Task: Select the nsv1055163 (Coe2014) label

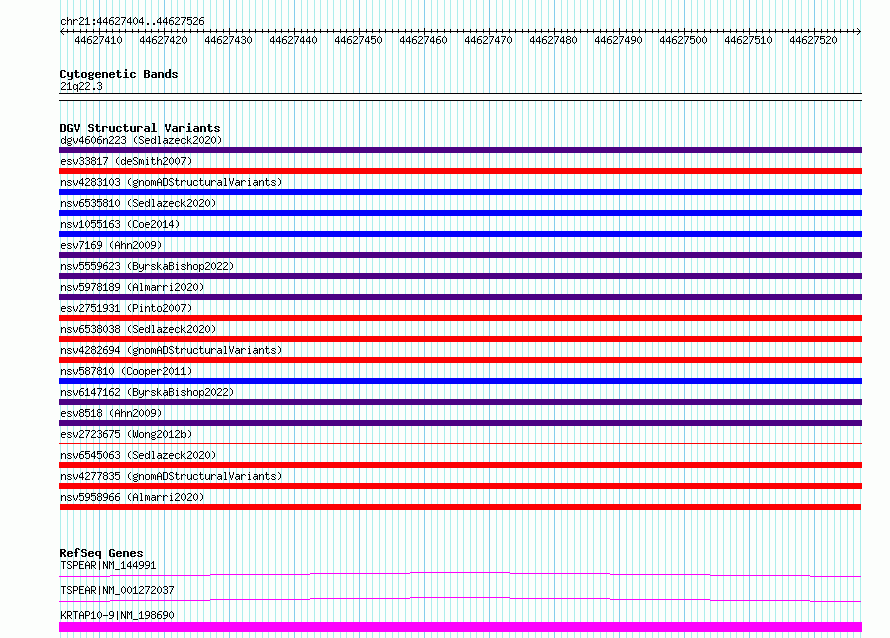Action: (120, 224)
